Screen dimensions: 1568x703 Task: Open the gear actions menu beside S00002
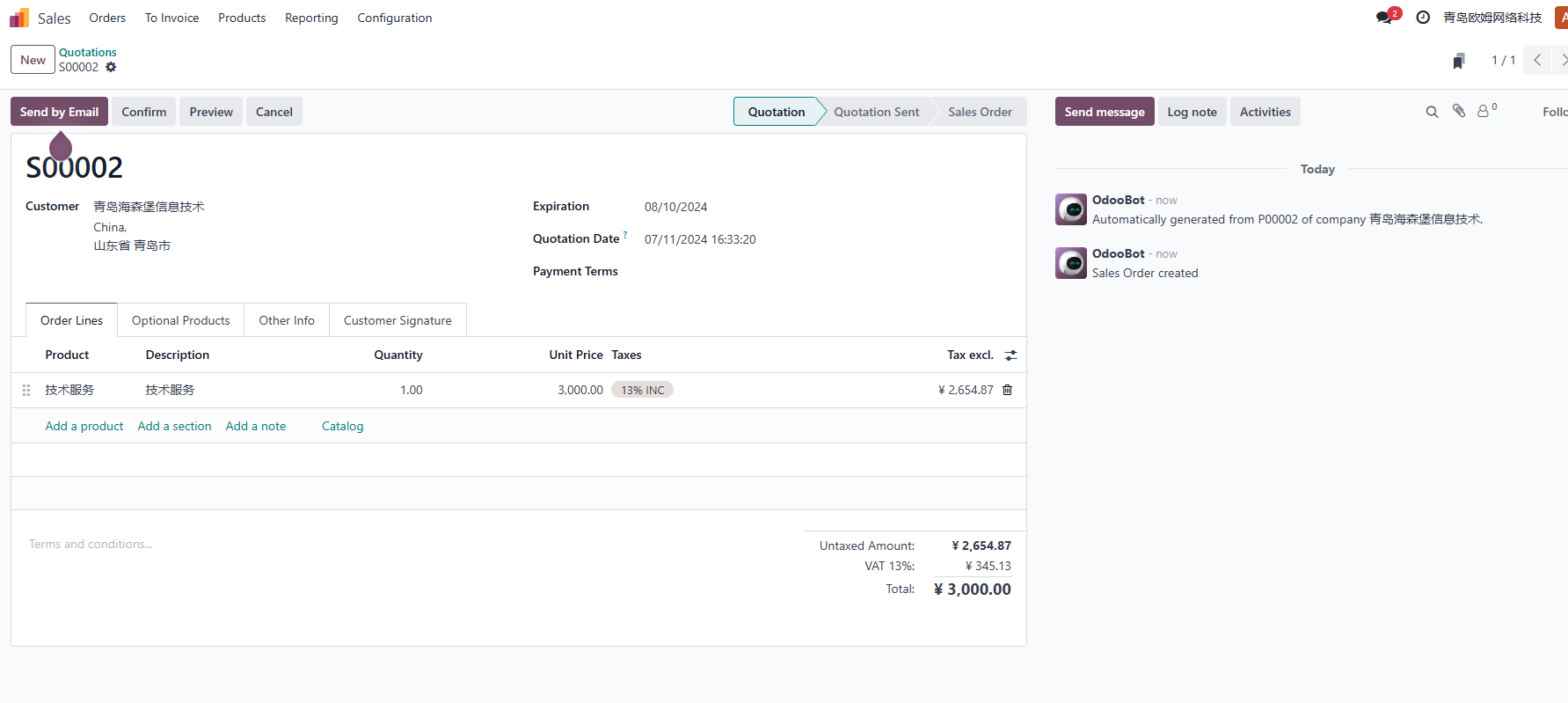[x=111, y=67]
